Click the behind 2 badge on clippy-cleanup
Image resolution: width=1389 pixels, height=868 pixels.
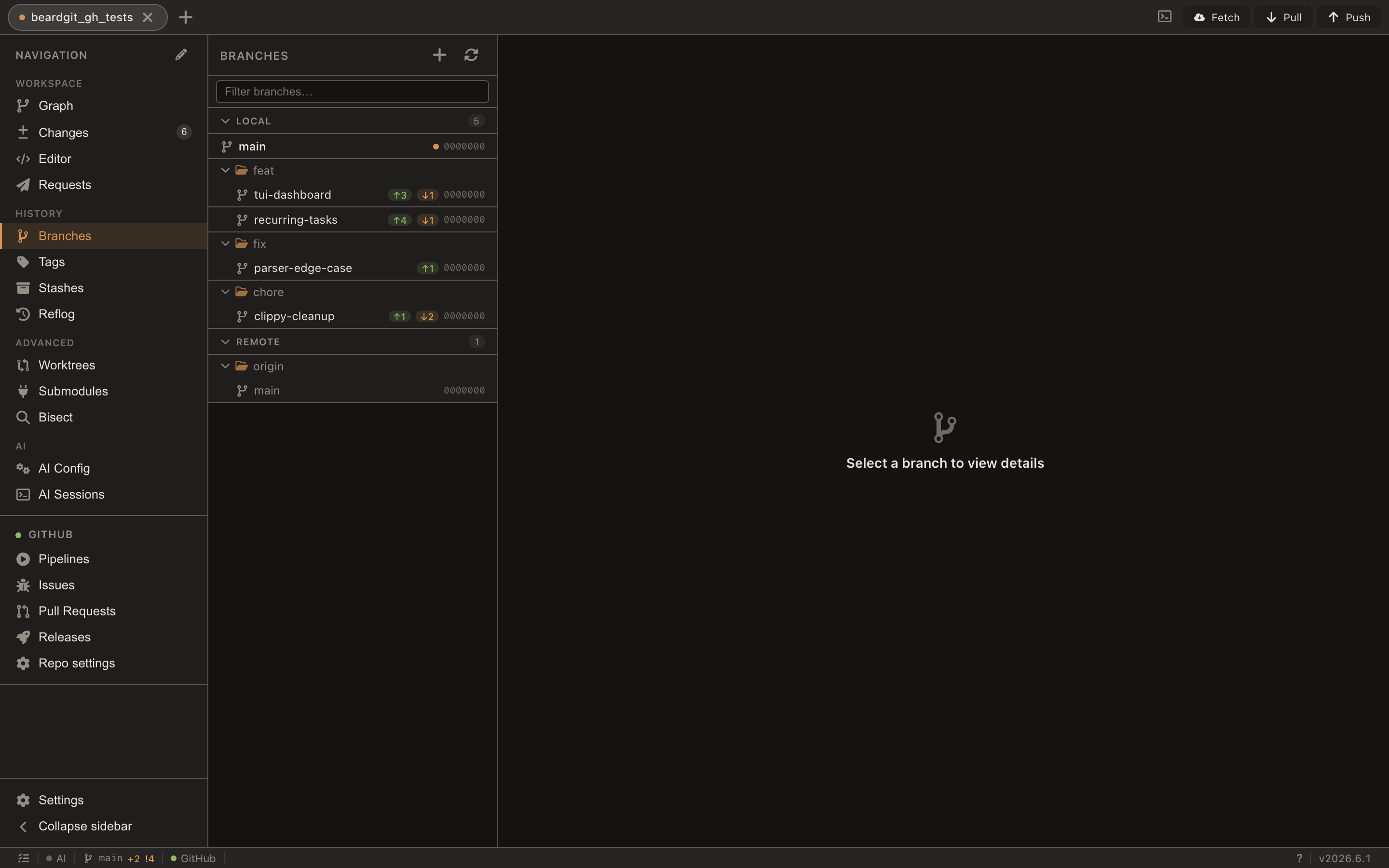[x=427, y=316]
